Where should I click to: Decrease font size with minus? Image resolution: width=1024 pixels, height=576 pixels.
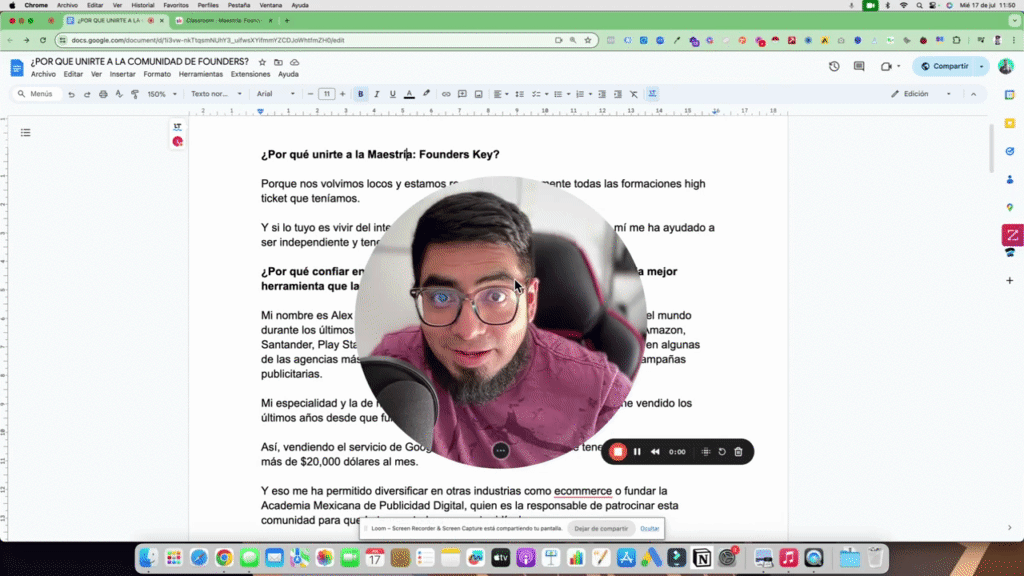pos(310,94)
